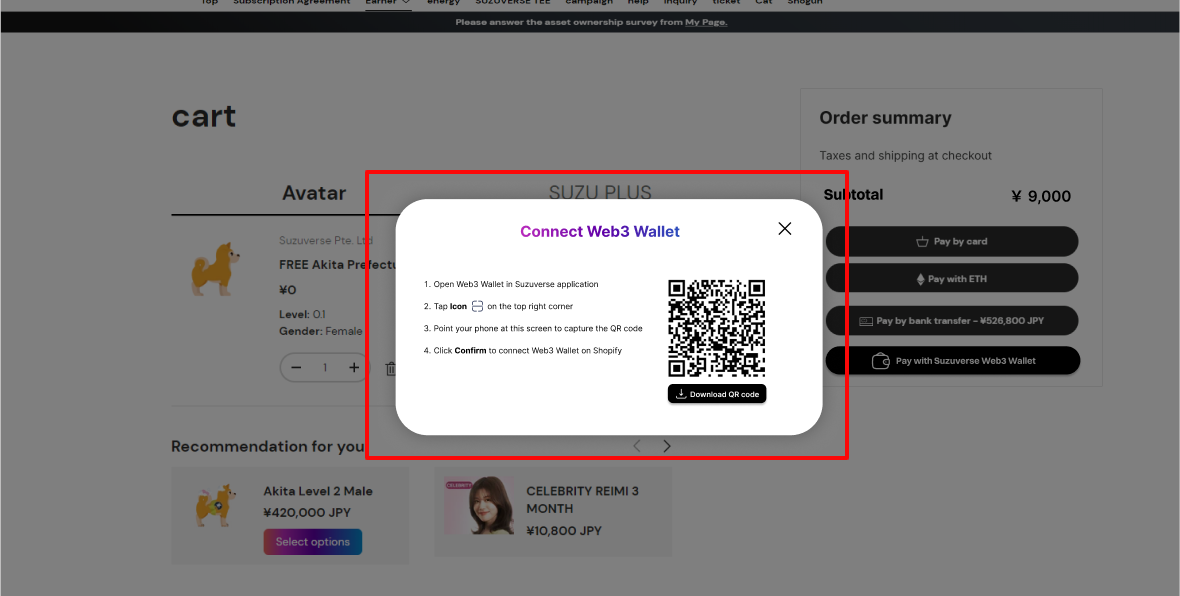Click the QR code image

coord(716,328)
